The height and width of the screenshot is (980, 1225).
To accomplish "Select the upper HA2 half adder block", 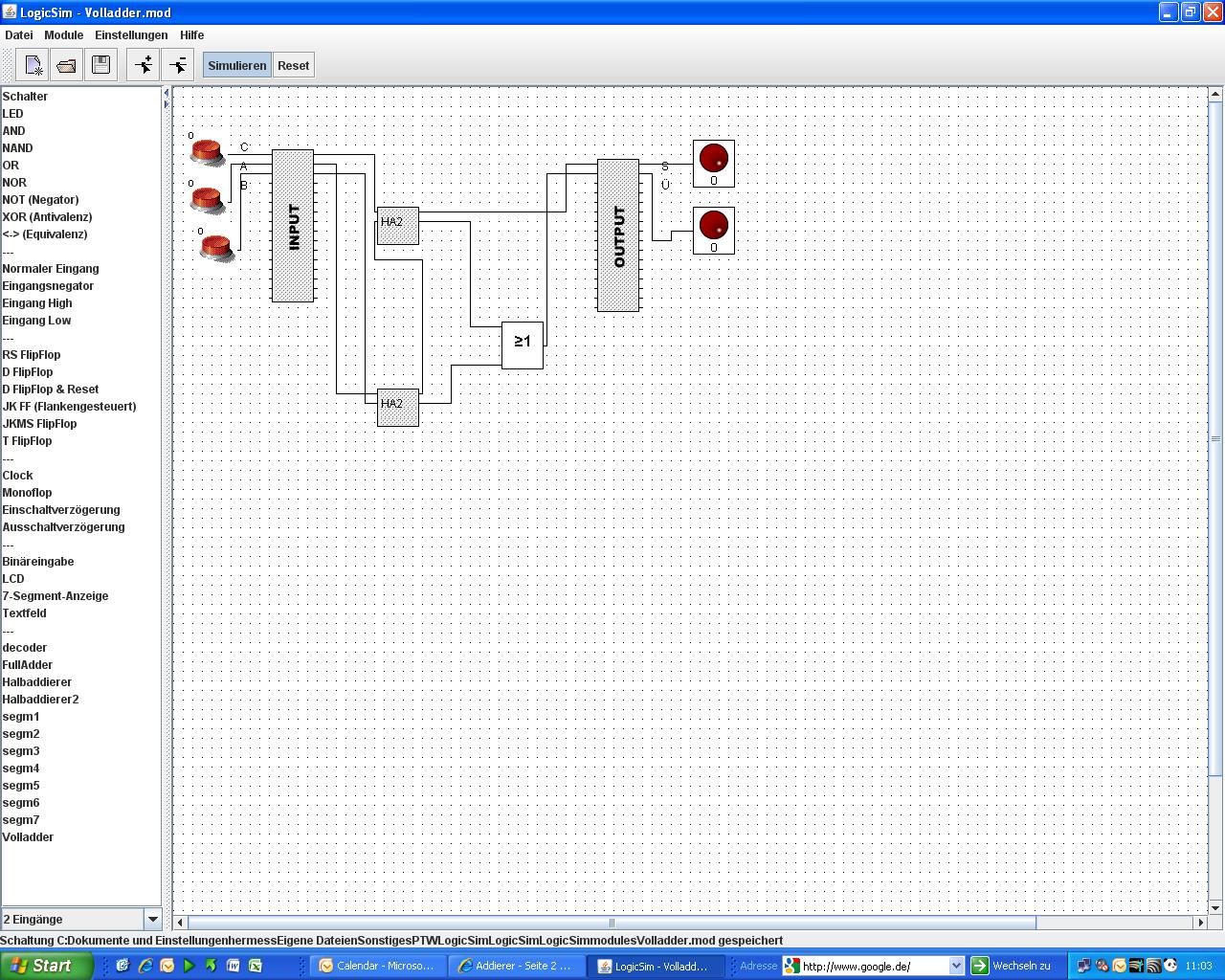I will coord(398,226).
